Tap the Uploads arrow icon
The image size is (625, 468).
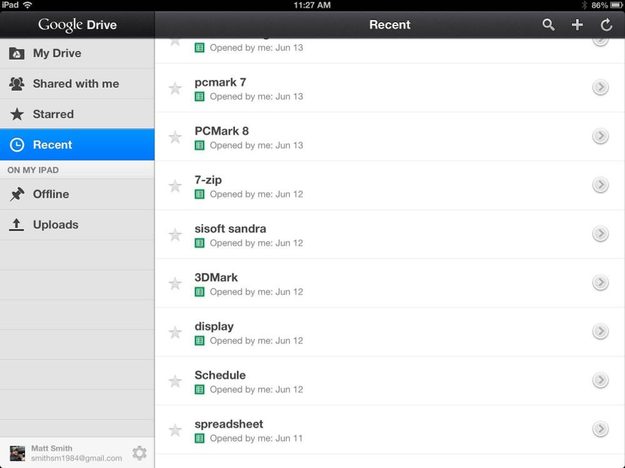point(16,225)
